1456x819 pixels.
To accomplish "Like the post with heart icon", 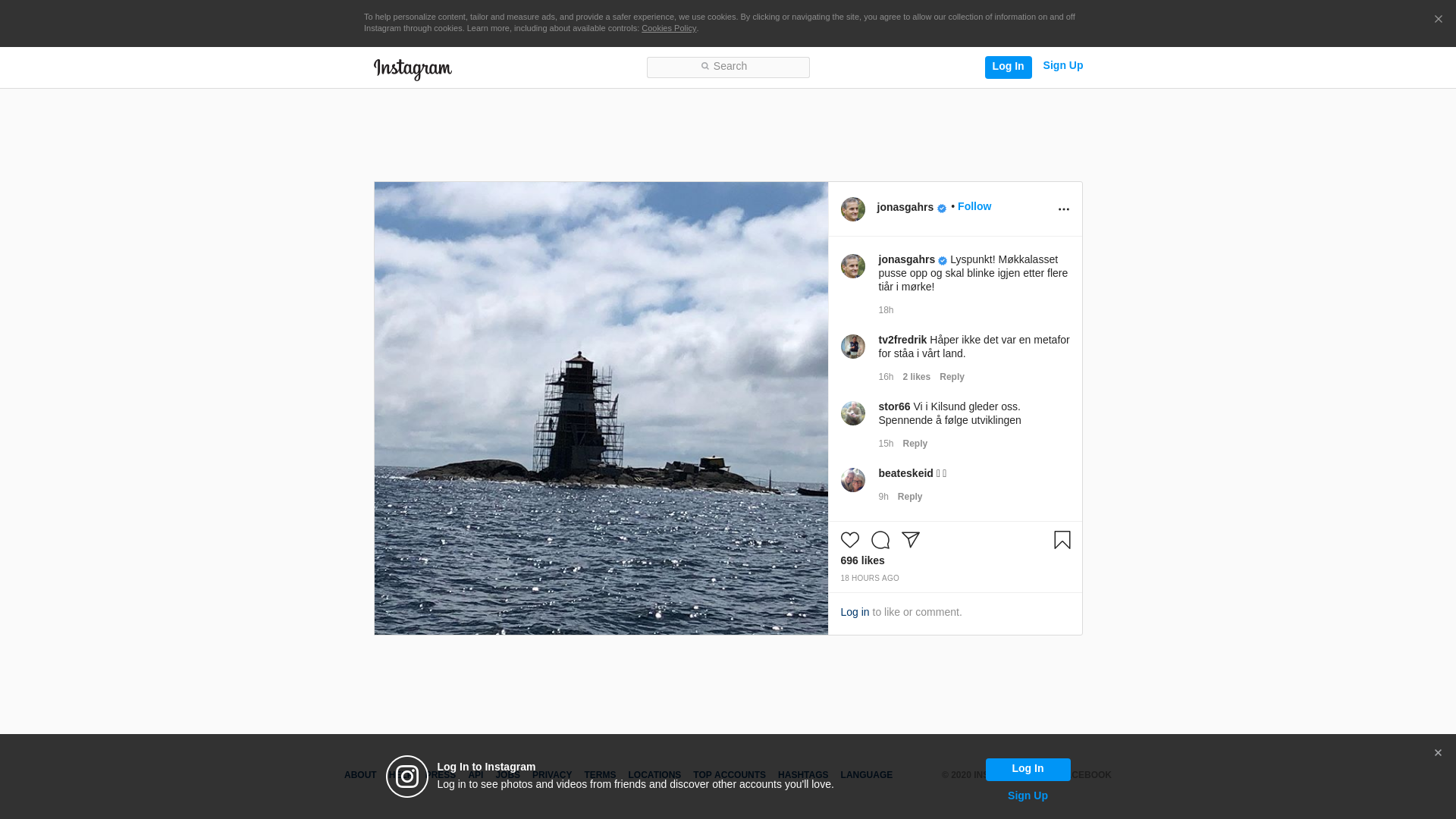I will [849, 540].
